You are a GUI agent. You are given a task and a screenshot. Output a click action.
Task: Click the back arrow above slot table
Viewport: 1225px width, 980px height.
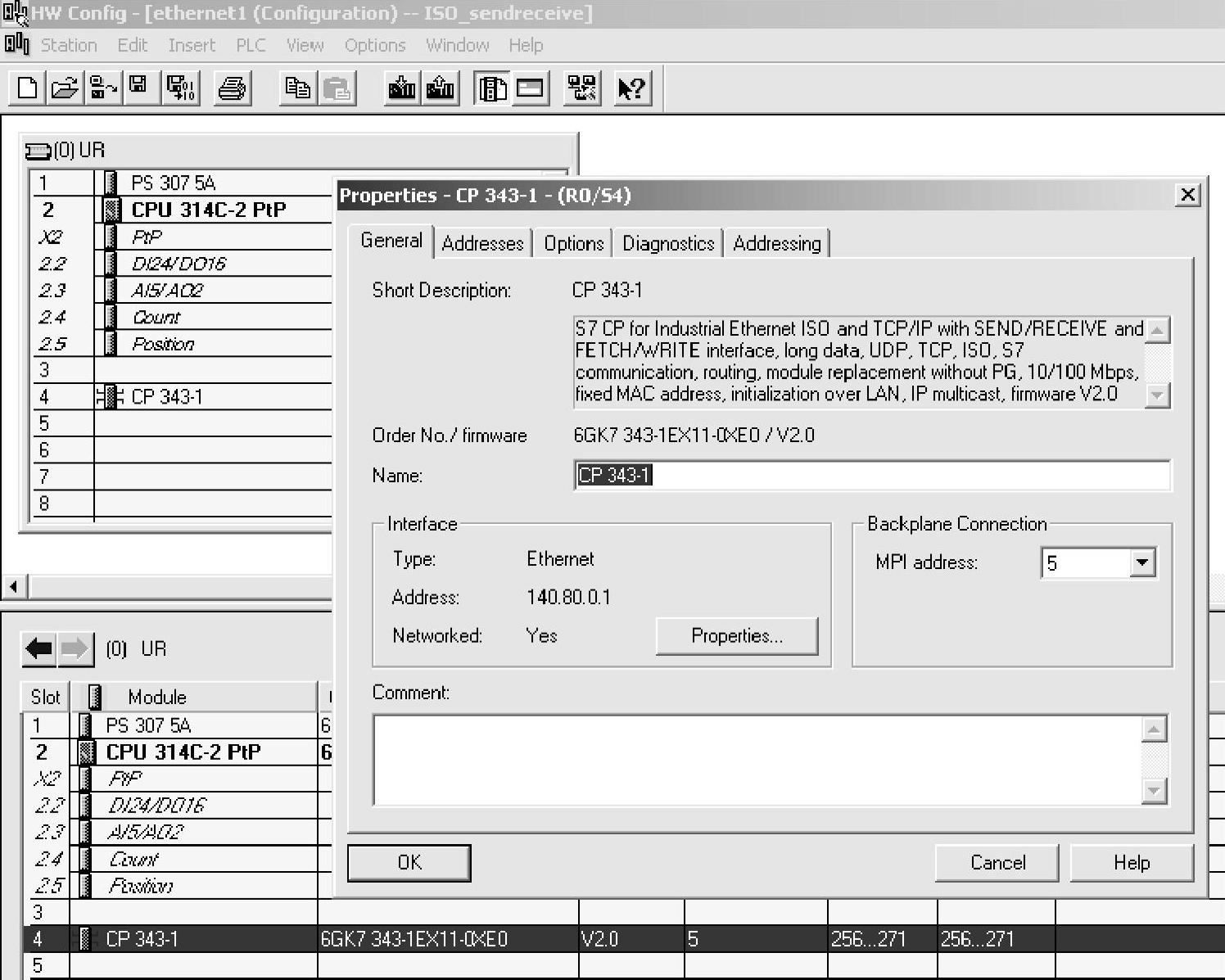click(x=39, y=650)
